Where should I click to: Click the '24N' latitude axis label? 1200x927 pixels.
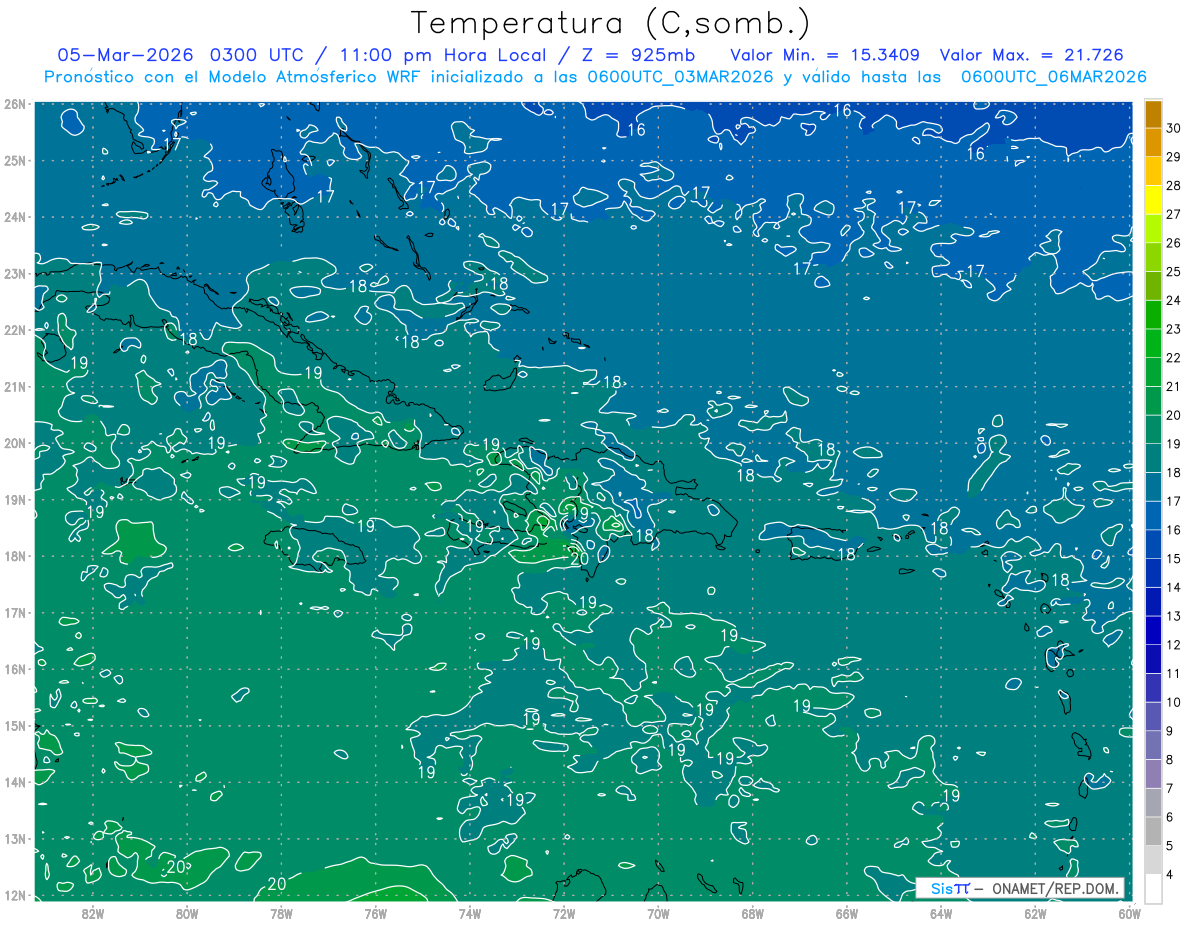(x=14, y=216)
